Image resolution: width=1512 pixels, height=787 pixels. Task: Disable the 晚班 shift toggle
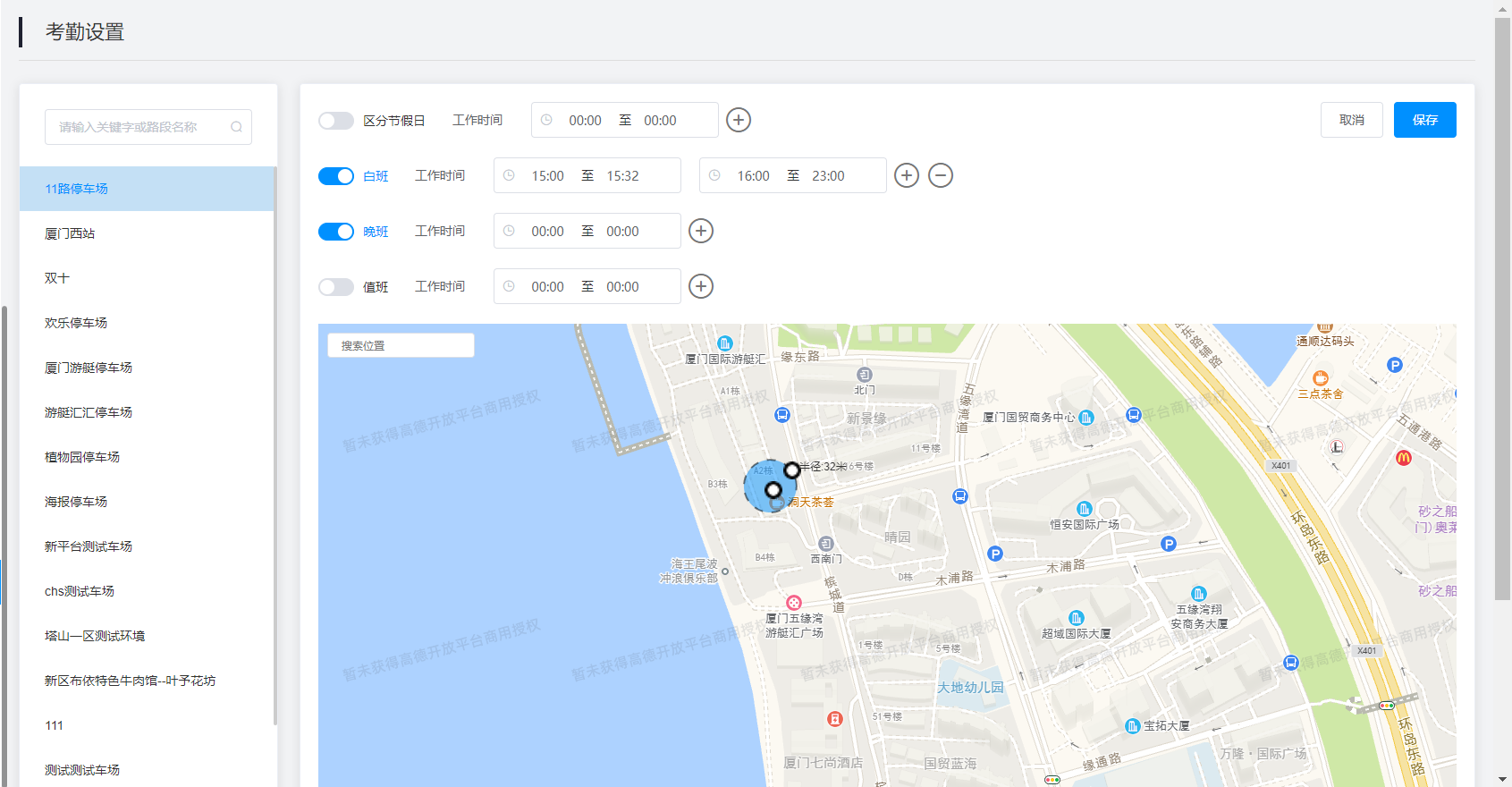pyautogui.click(x=336, y=232)
